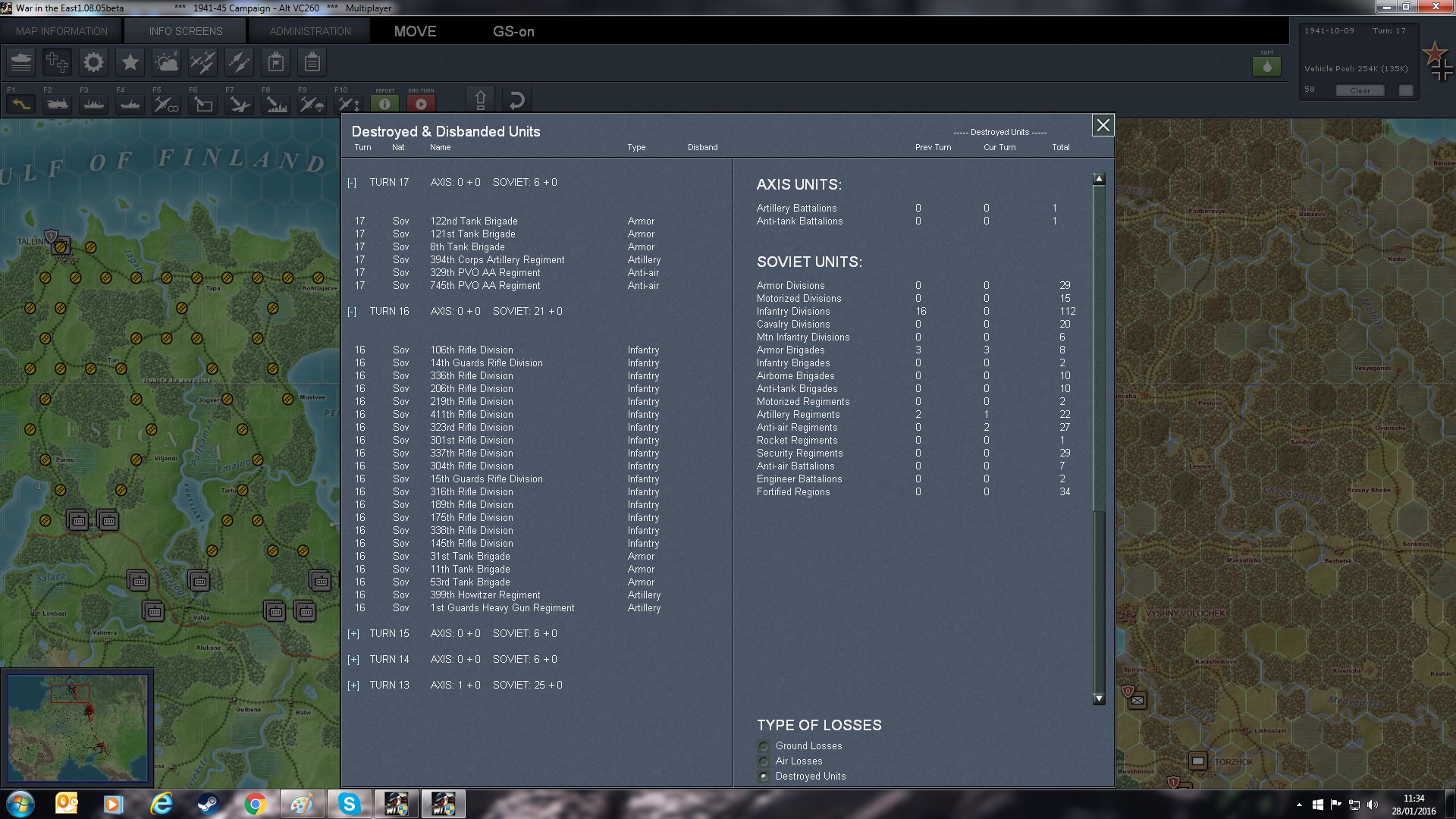Click the 14th Guards Rifle Division entry
1456x819 pixels.
486,363
